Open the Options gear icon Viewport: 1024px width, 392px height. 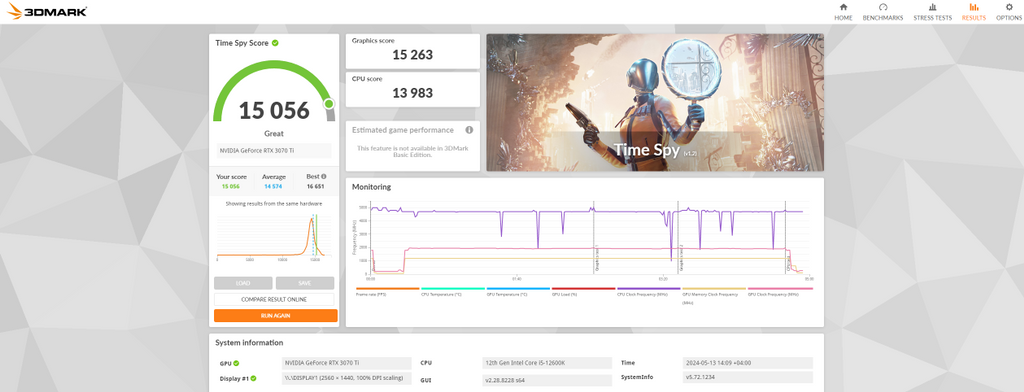tap(1009, 7)
